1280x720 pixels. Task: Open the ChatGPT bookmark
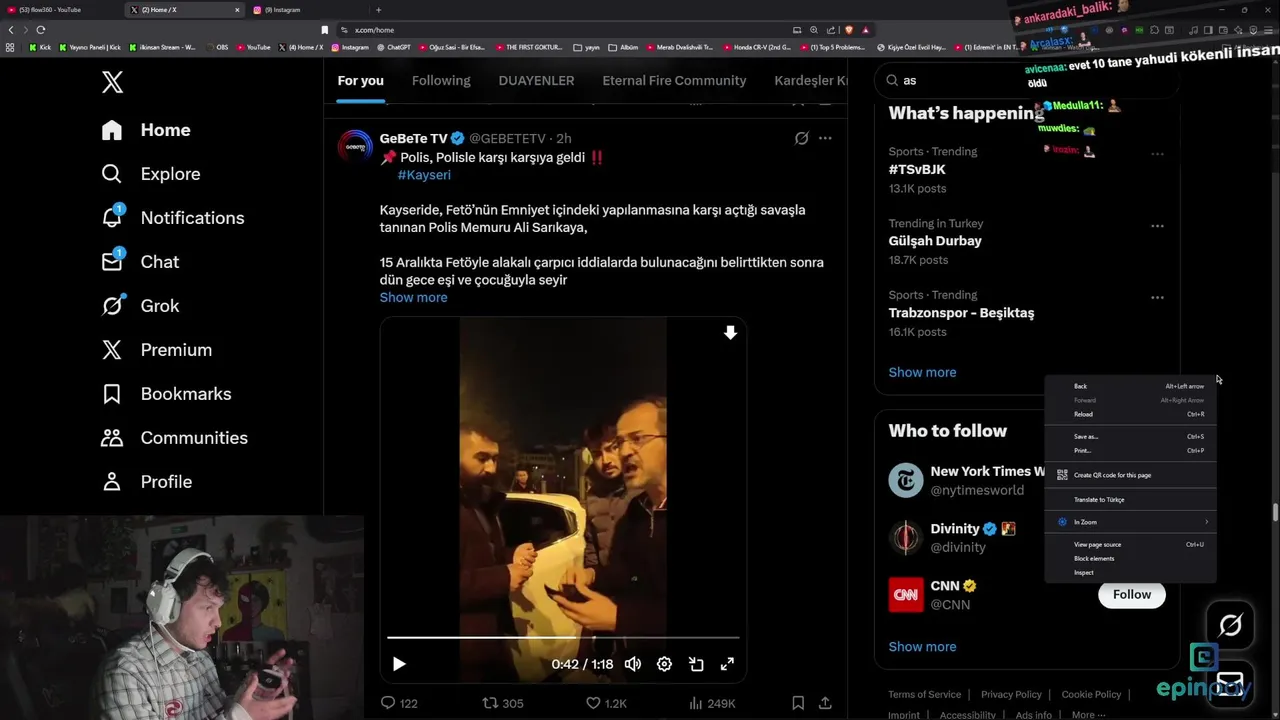click(393, 47)
